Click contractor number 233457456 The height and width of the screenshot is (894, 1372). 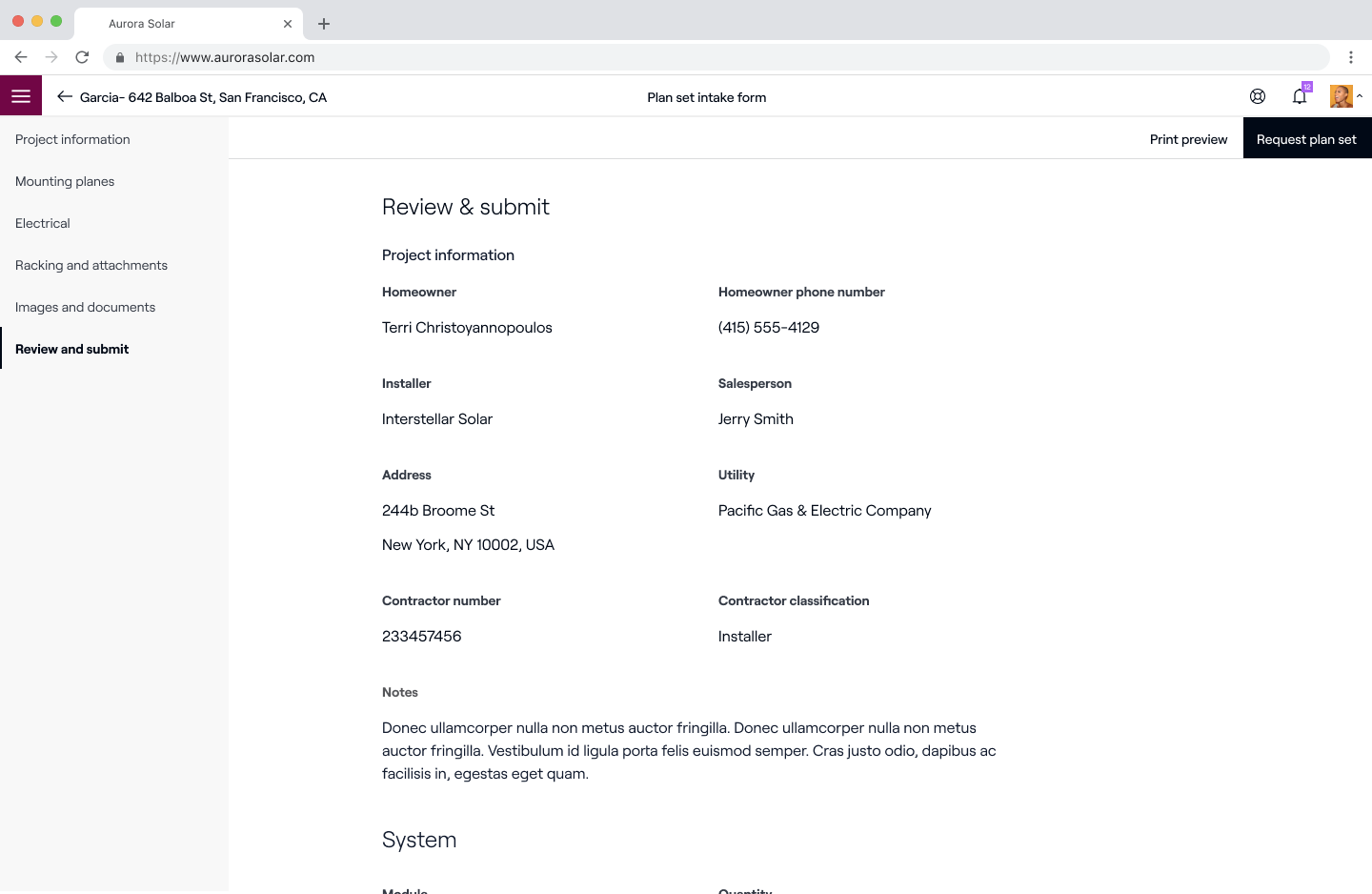point(421,637)
